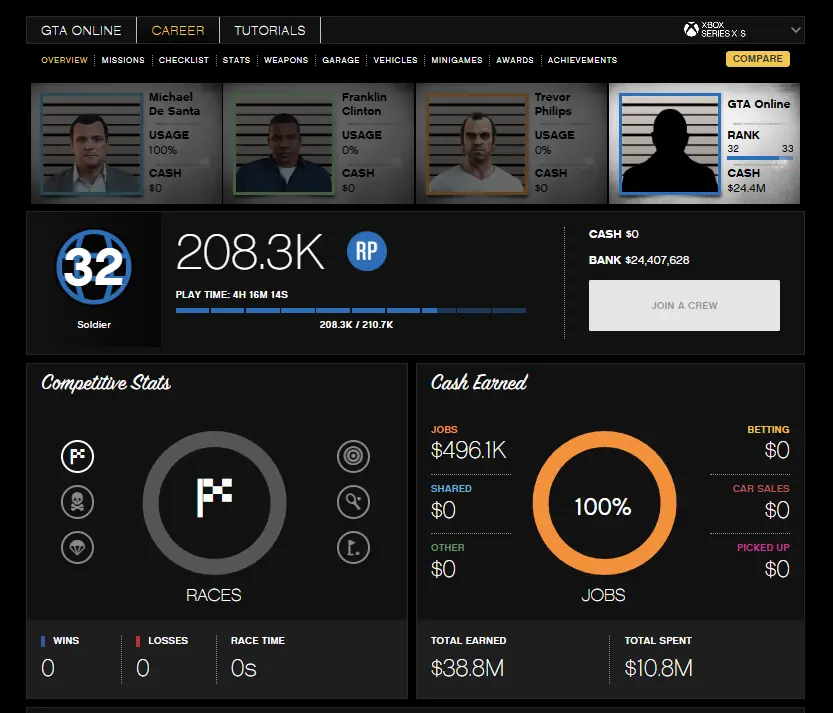Click the Play Time 4H 16M 14S text

[x=232, y=295]
